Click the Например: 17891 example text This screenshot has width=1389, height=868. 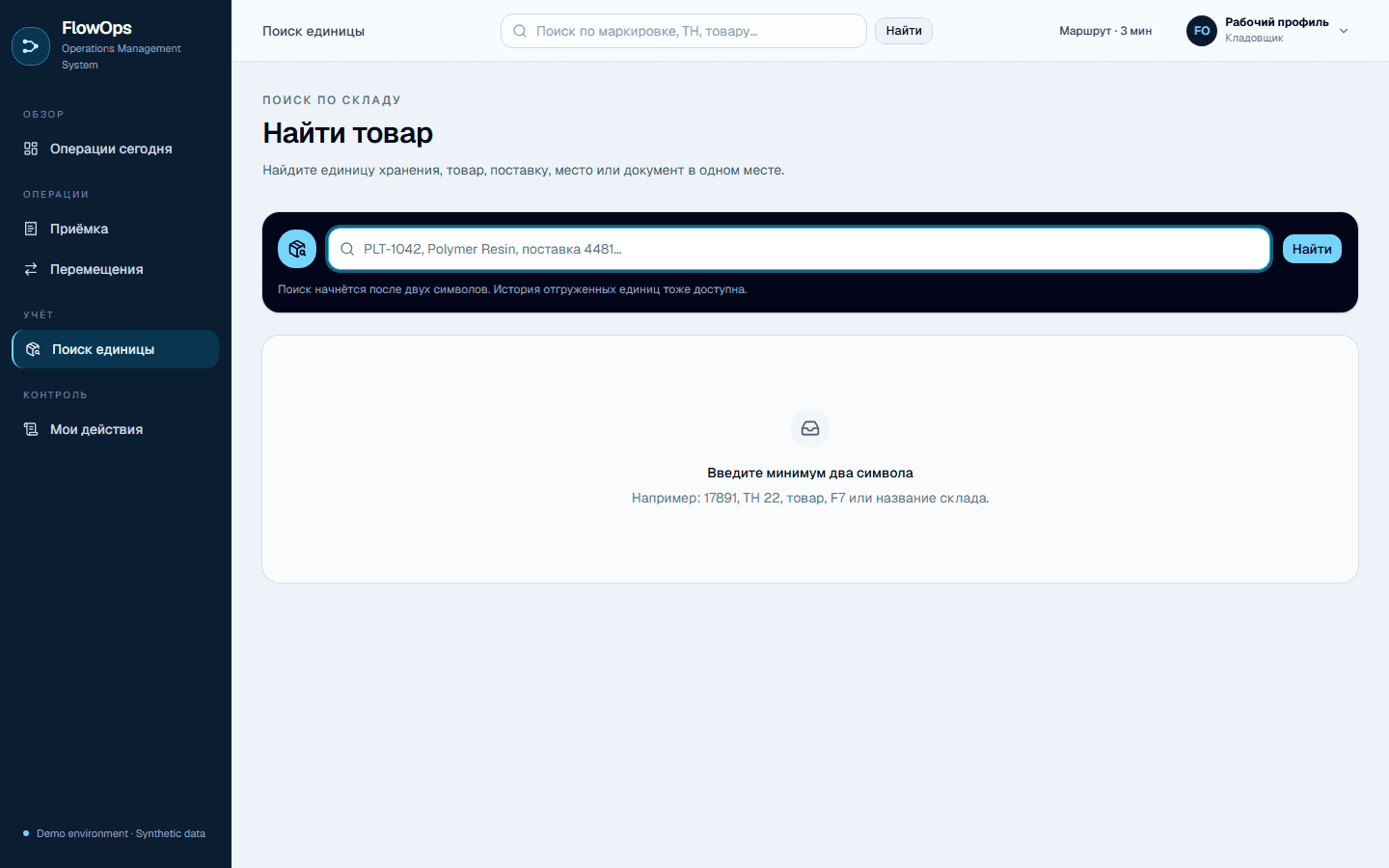click(x=810, y=498)
